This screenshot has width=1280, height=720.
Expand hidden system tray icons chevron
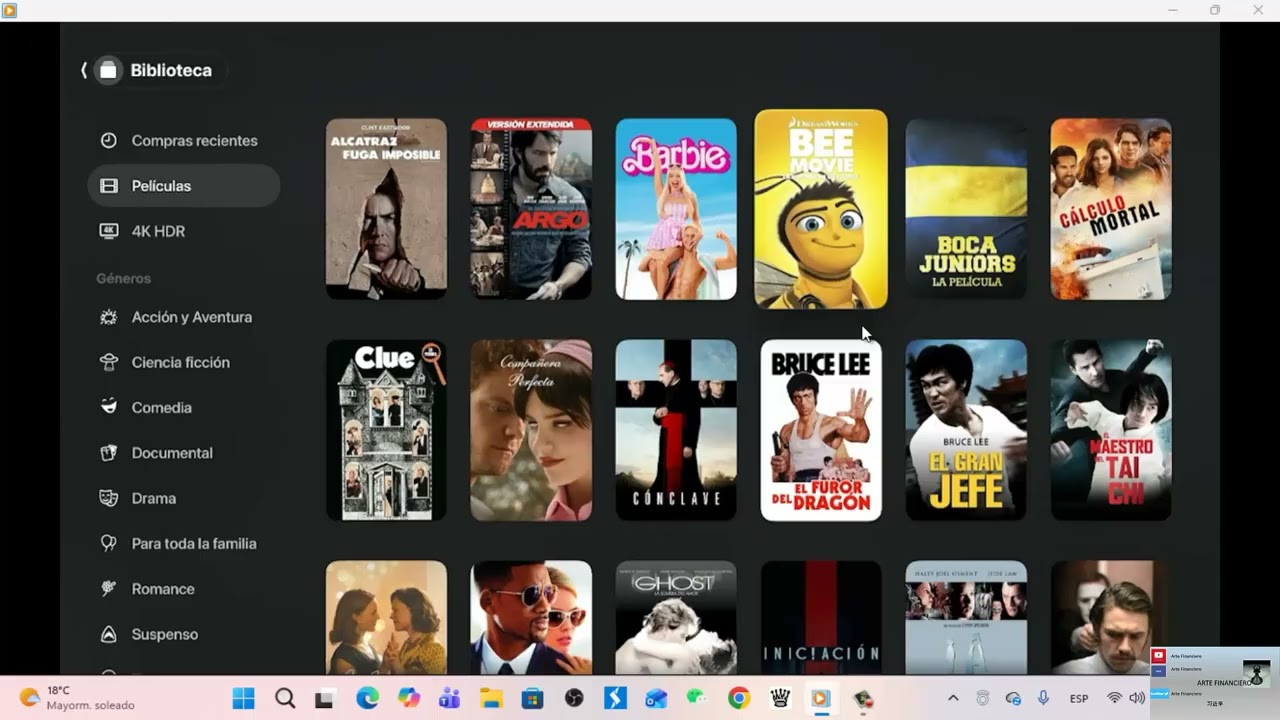[953, 698]
